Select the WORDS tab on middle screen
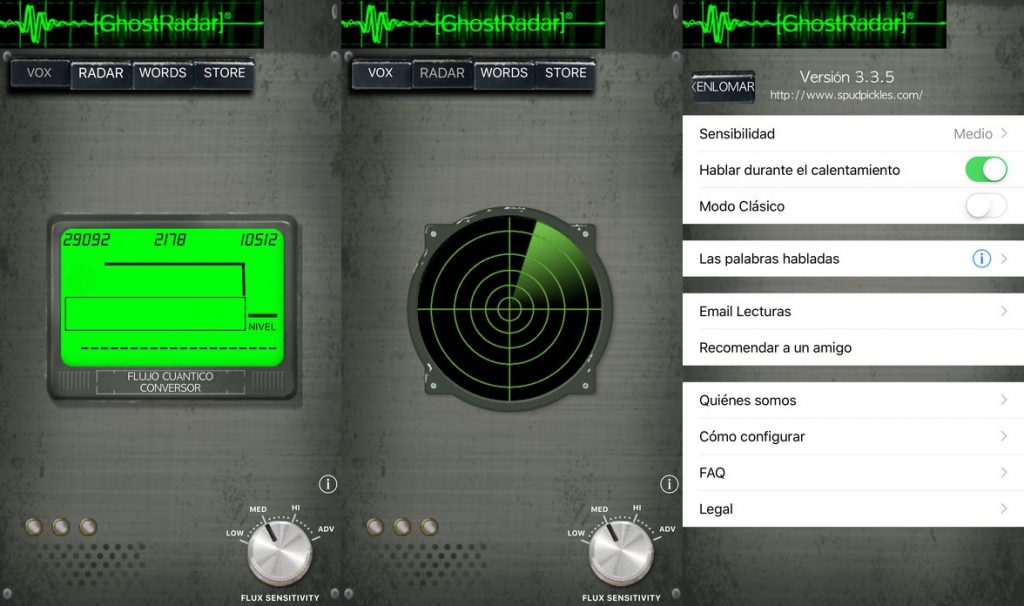This screenshot has width=1024, height=606. pyautogui.click(x=504, y=73)
